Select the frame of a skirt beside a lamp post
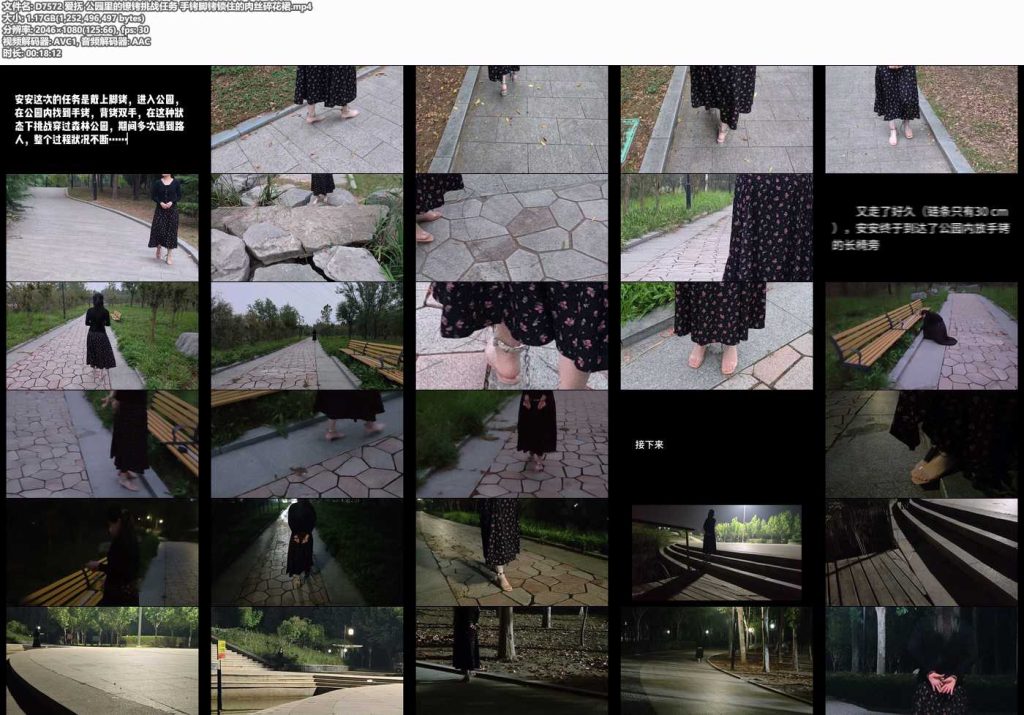 click(x=716, y=227)
